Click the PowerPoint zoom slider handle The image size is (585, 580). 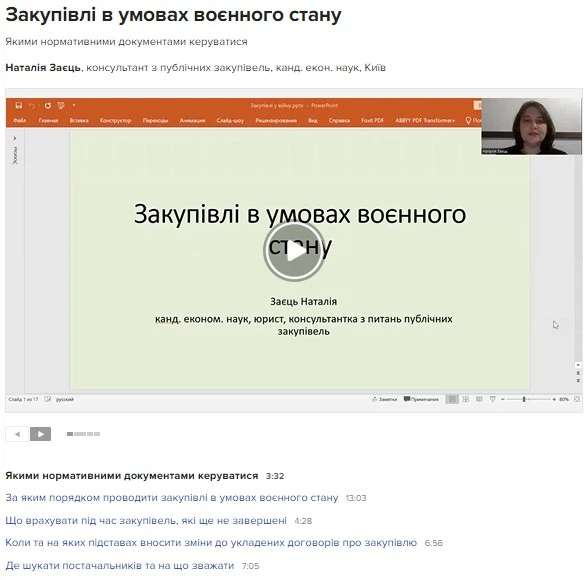[x=524, y=399]
